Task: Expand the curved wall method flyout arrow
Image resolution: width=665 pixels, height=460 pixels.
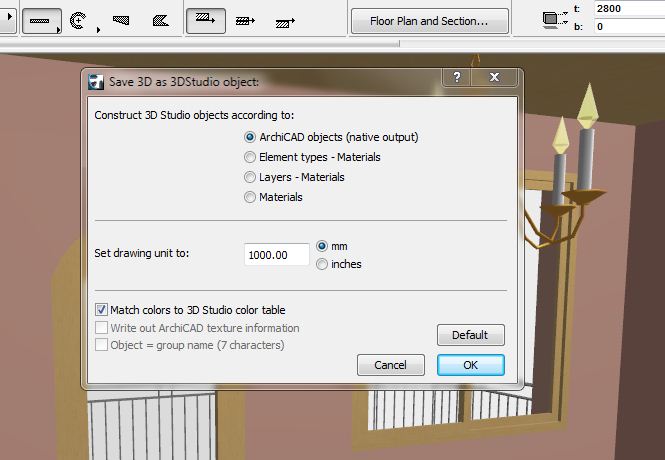Action: point(98,30)
